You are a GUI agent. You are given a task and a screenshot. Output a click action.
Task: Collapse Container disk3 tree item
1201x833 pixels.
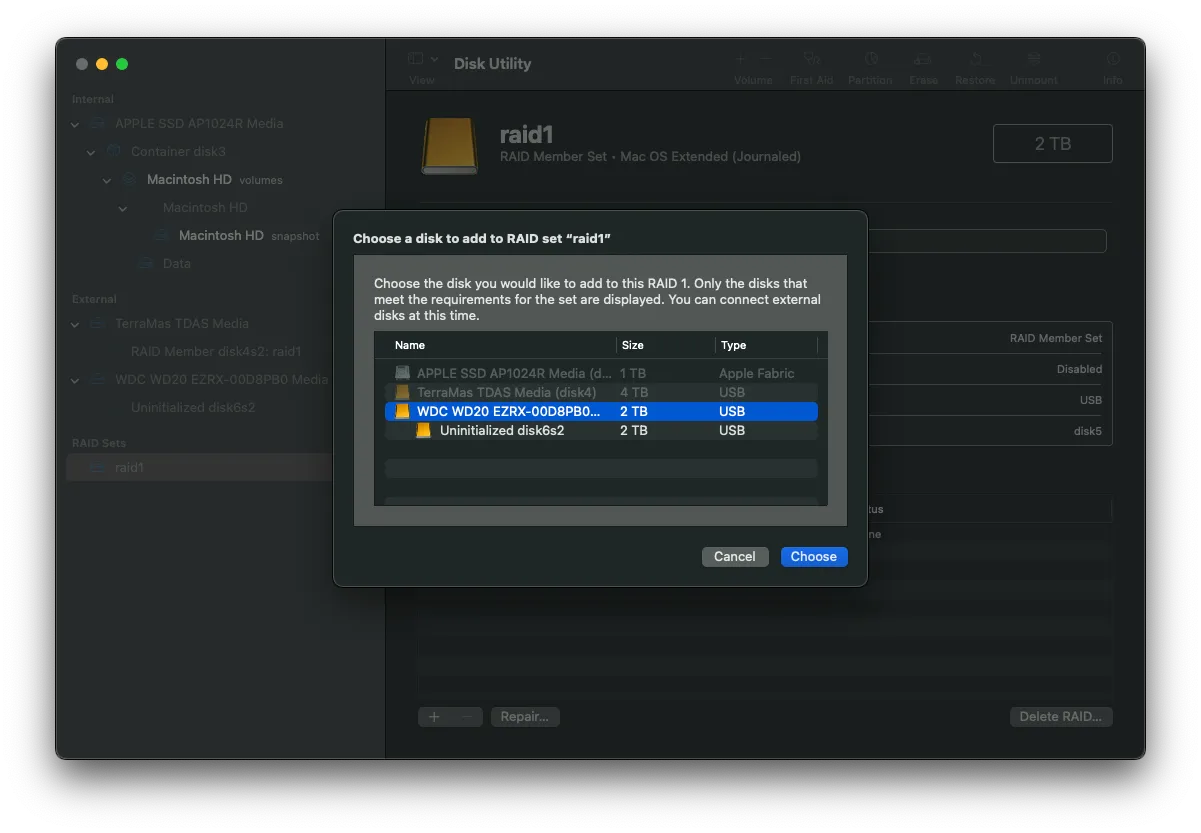coord(91,152)
